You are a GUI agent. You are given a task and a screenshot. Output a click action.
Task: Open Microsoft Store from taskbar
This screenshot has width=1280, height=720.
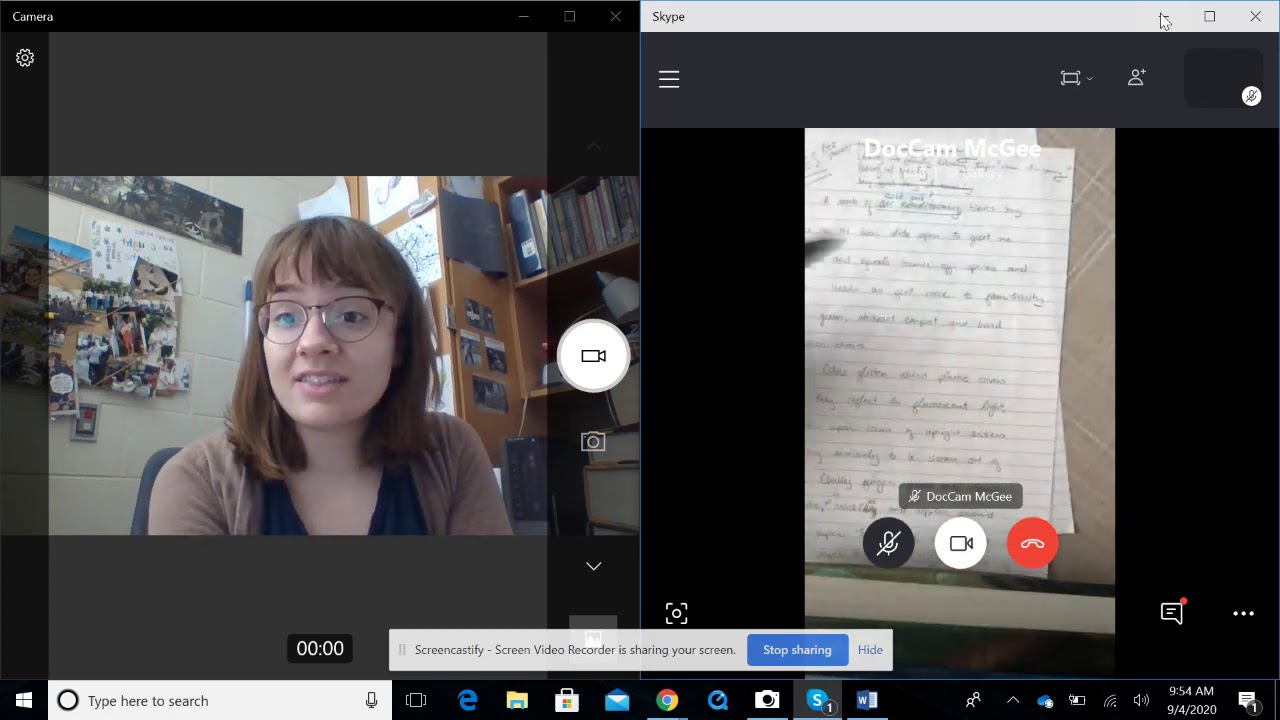click(x=567, y=700)
